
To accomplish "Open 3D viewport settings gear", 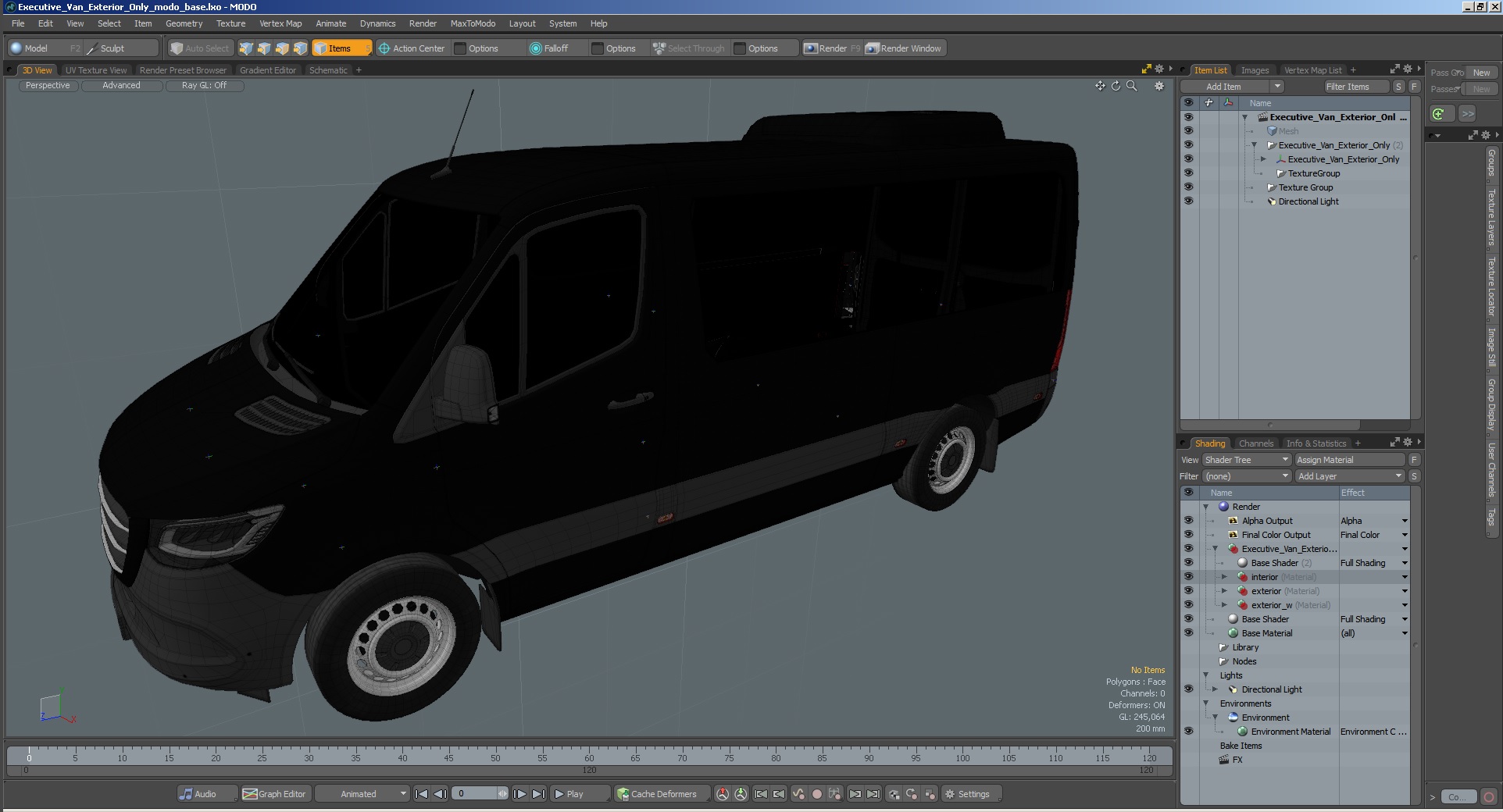I will tap(1159, 86).
